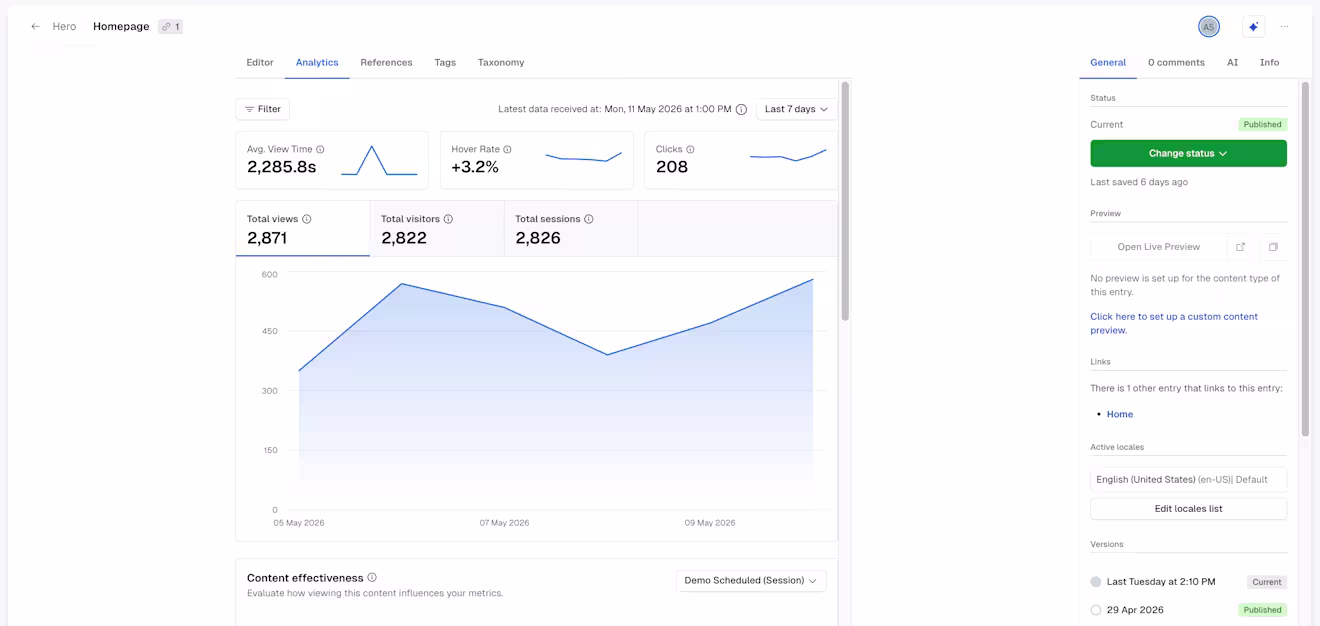This screenshot has height=626, width=1320.
Task: Open the three-dot more actions menu
Action: coord(1285,27)
